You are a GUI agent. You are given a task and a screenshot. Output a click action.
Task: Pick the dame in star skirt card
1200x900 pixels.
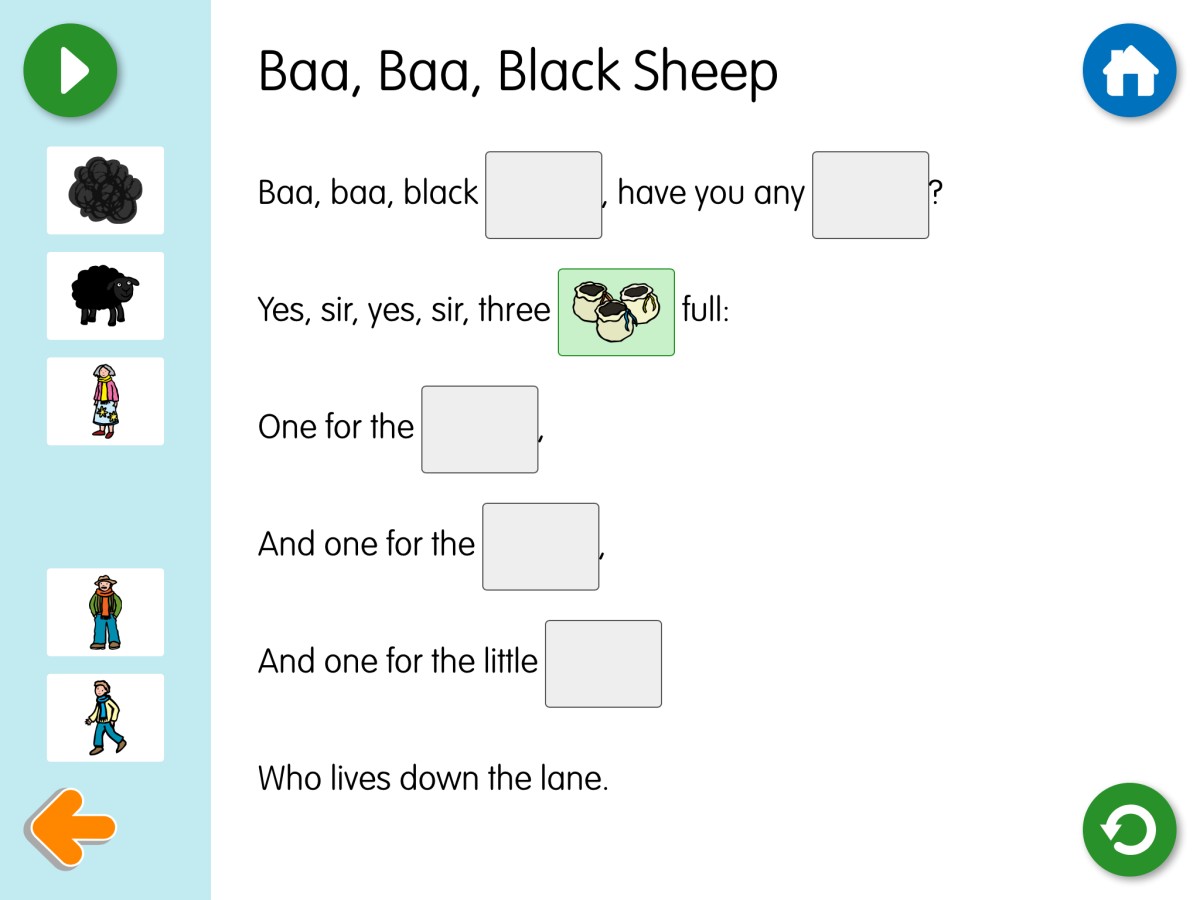pos(105,401)
